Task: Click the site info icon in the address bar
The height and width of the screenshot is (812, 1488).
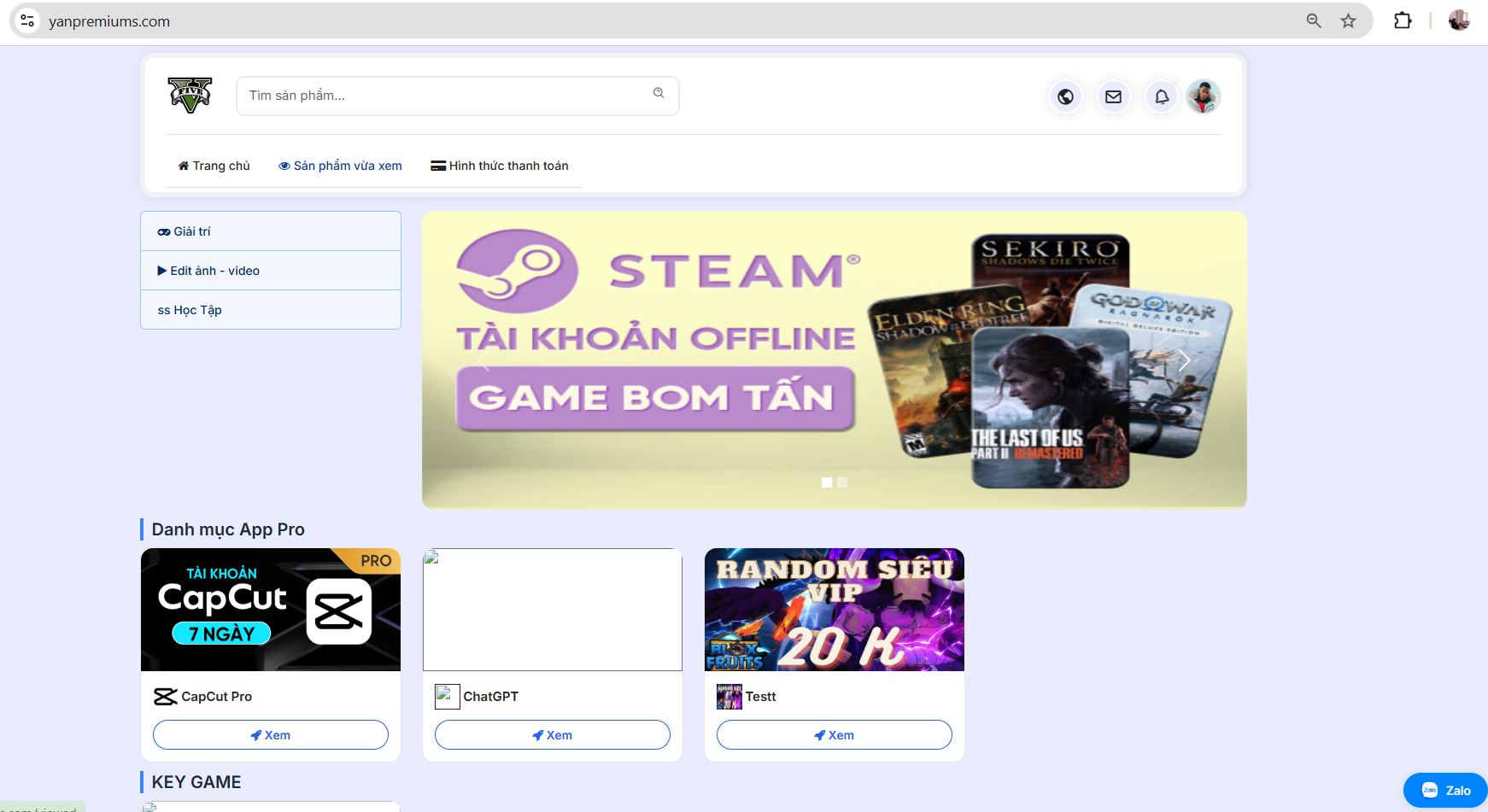Action: 27,20
